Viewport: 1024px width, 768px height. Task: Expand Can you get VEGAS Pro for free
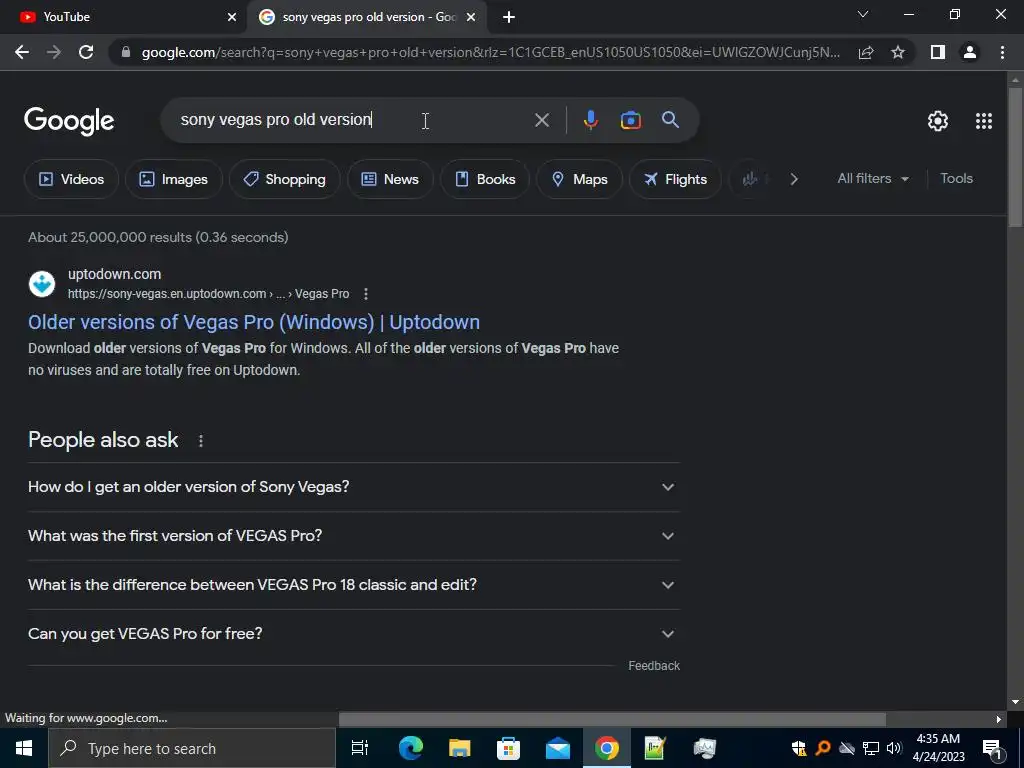click(354, 634)
